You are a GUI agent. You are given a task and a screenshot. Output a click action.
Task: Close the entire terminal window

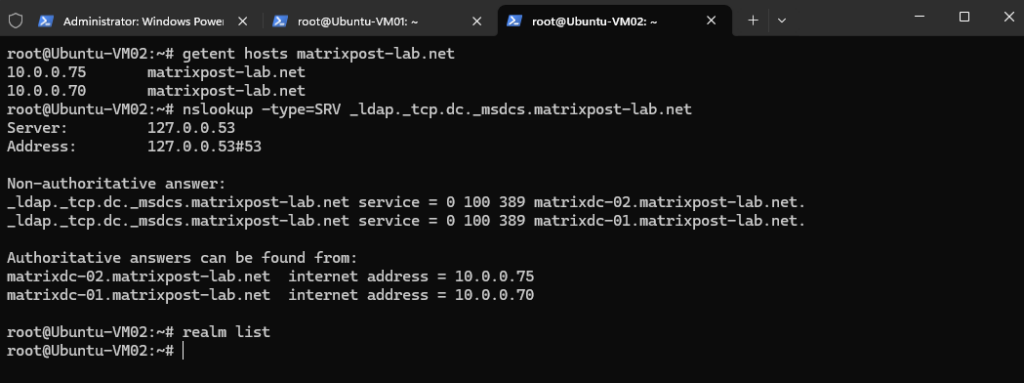[x=1008, y=18]
